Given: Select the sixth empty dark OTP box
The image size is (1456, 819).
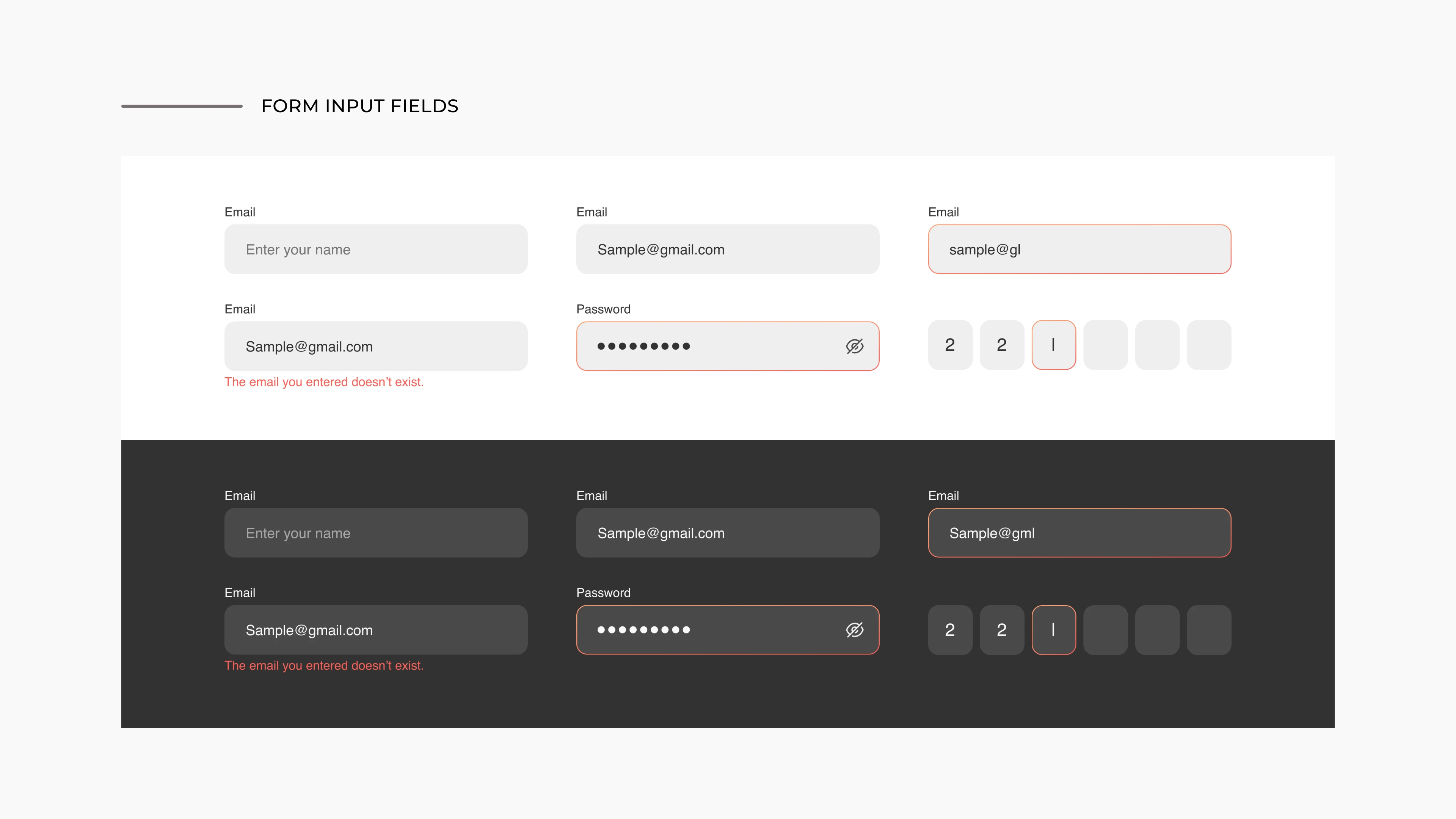Looking at the screenshot, I should [x=1209, y=630].
